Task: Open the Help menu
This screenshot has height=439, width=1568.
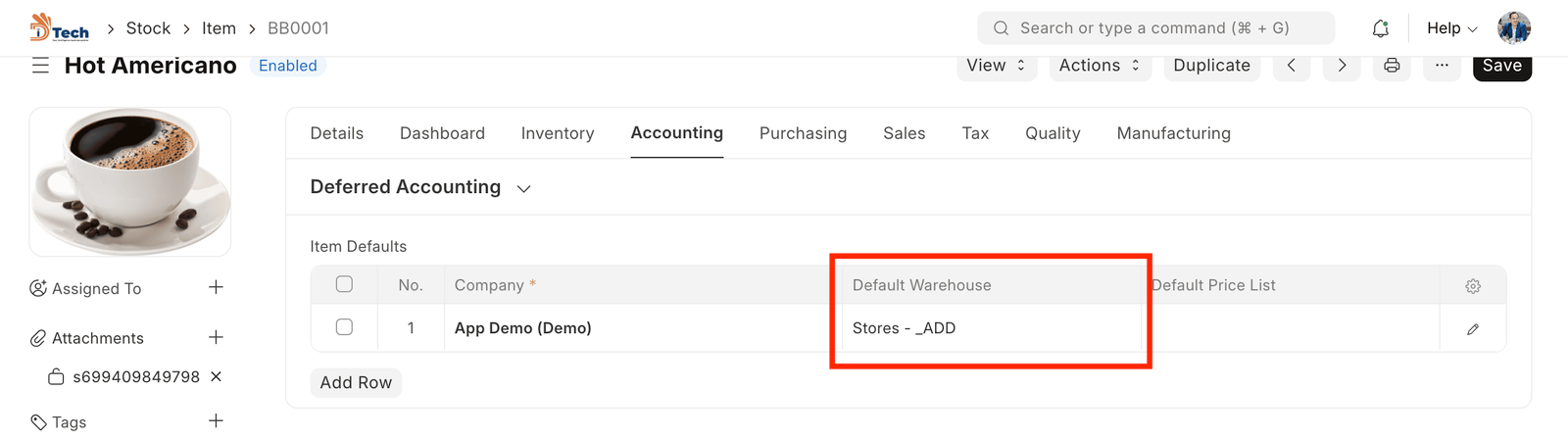Action: (x=1451, y=28)
